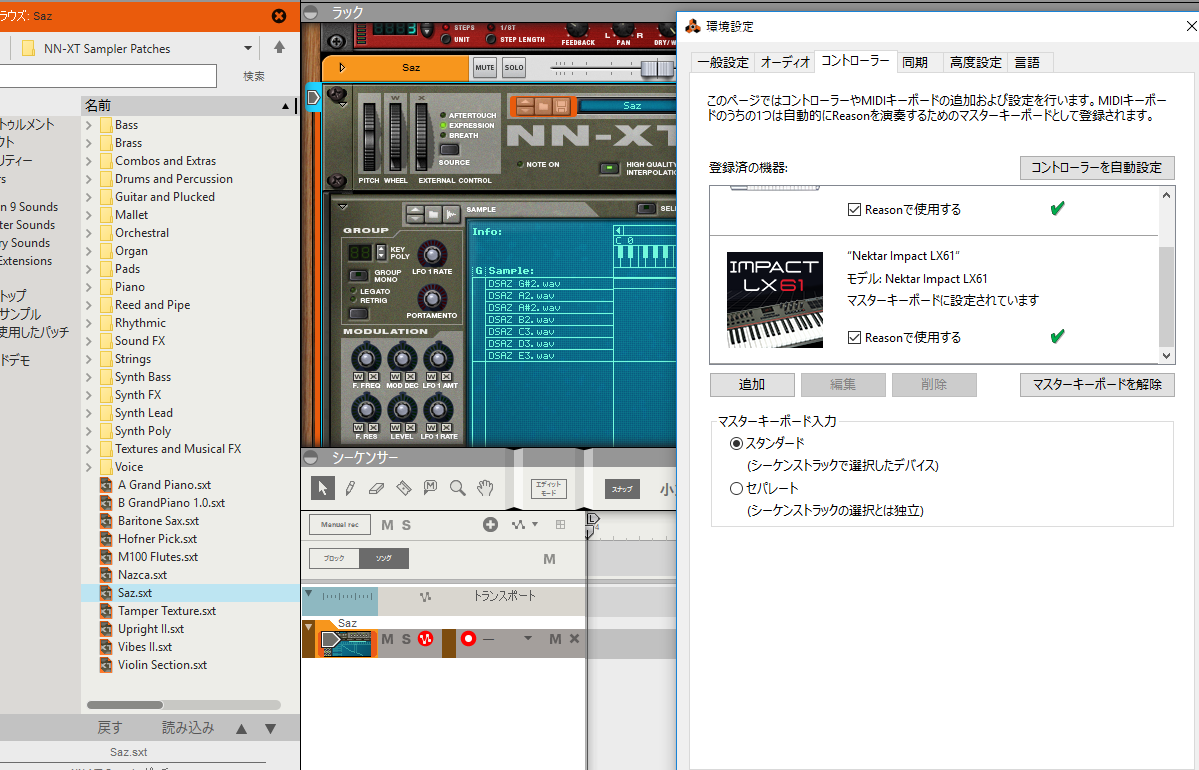Expand the Voice folder
Viewport: 1199px width, 770px height.
89,467
